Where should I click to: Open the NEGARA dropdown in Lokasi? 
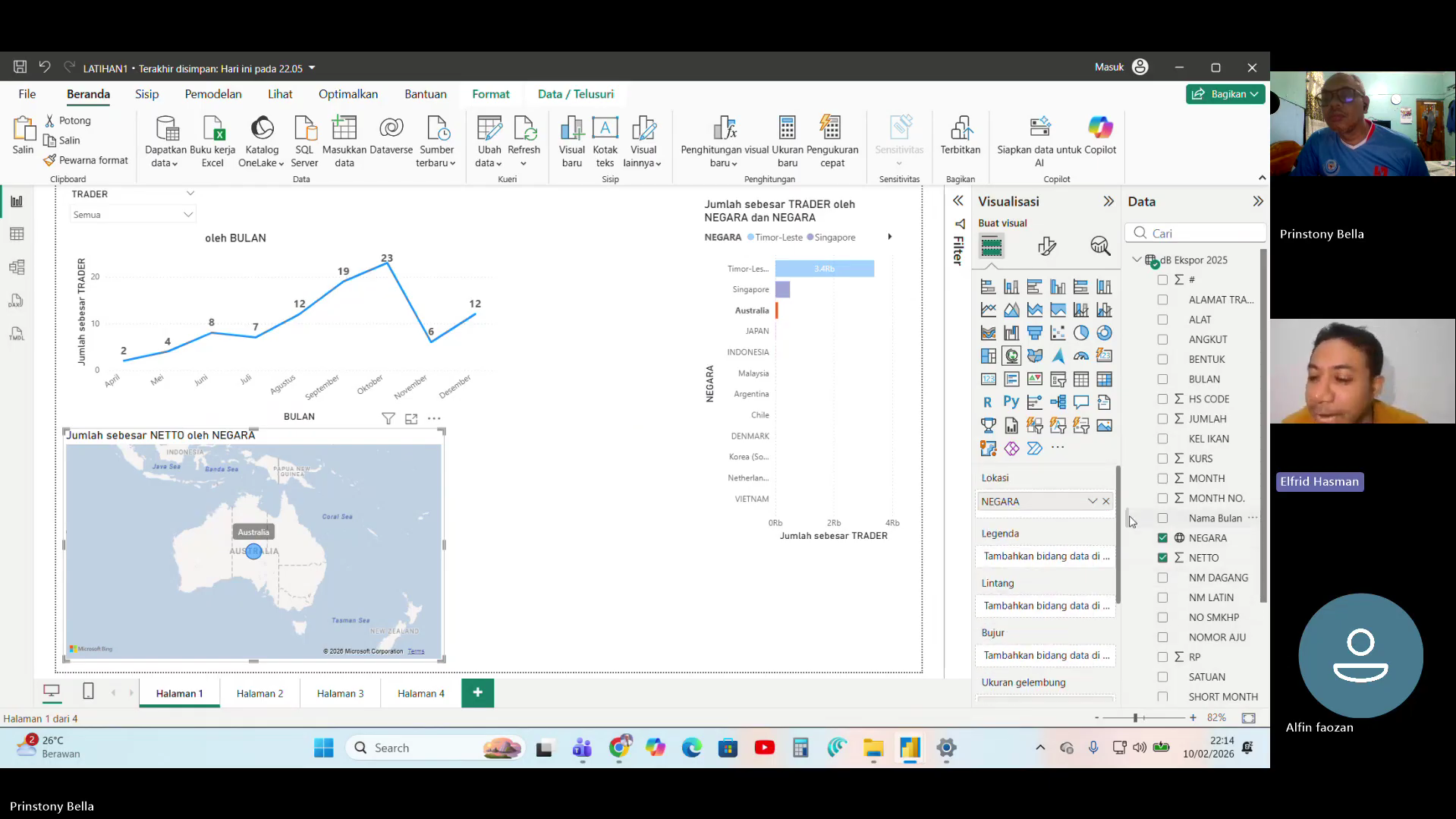click(1093, 501)
